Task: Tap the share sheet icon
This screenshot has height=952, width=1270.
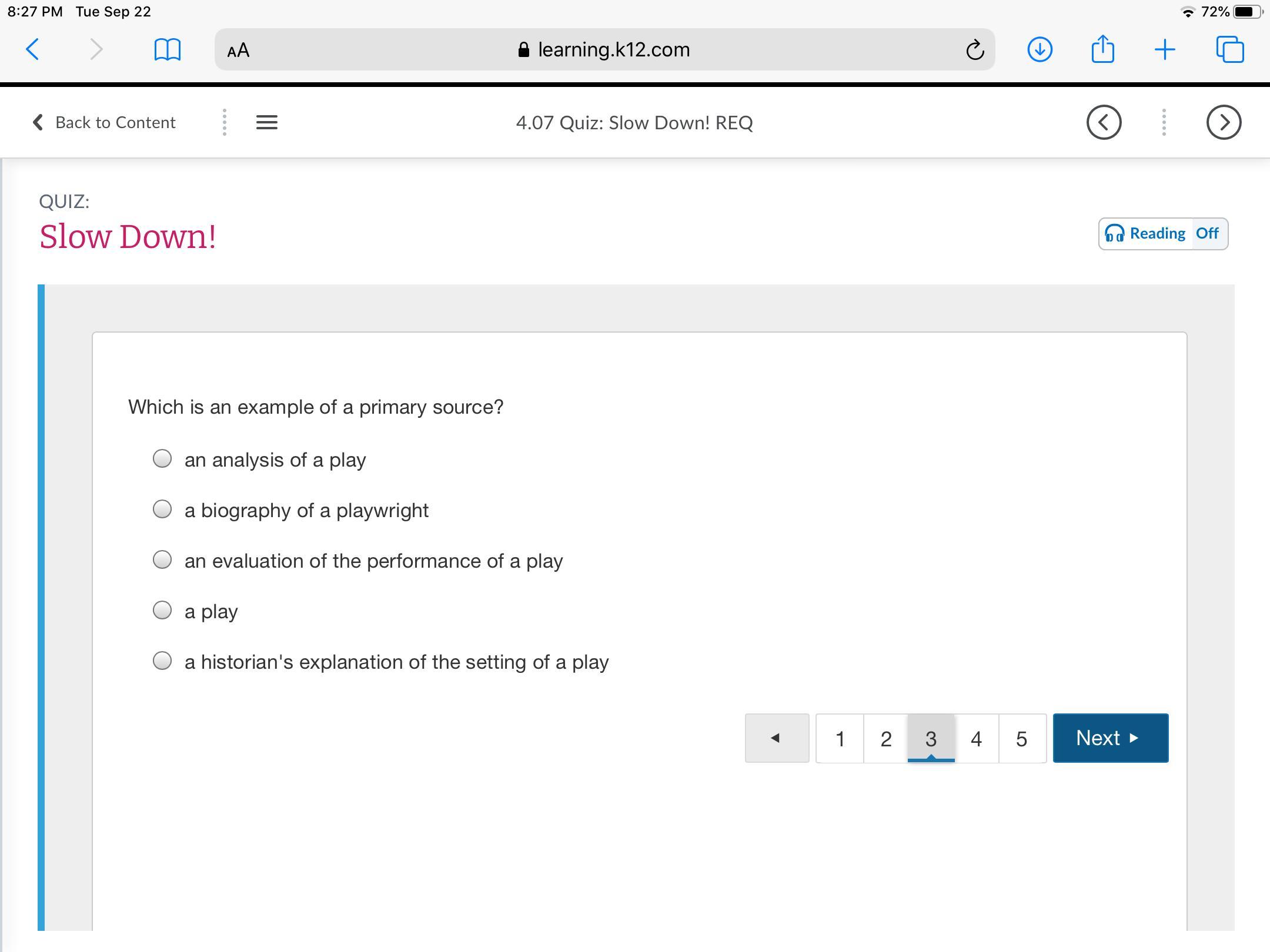Action: 1102,49
